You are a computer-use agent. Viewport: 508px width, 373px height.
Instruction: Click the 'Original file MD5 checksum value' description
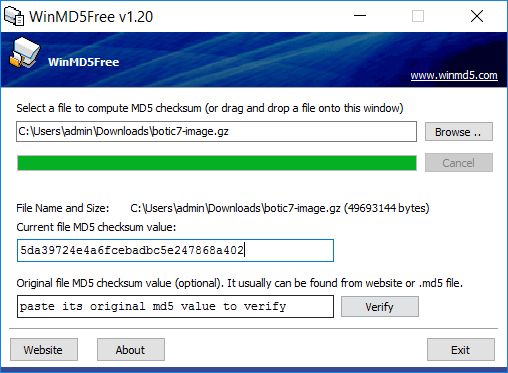point(239,283)
